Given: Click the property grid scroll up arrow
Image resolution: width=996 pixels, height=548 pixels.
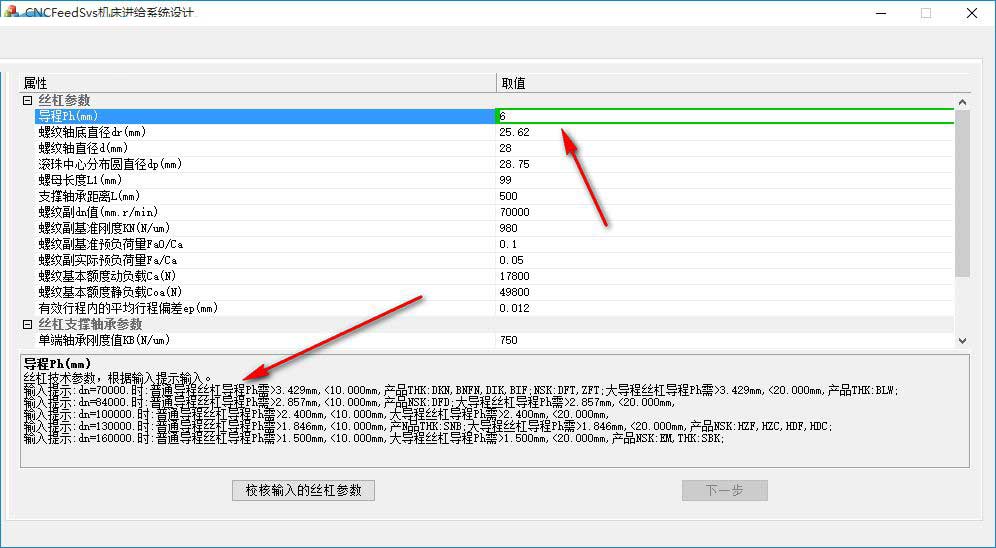Looking at the screenshot, I should point(962,102).
